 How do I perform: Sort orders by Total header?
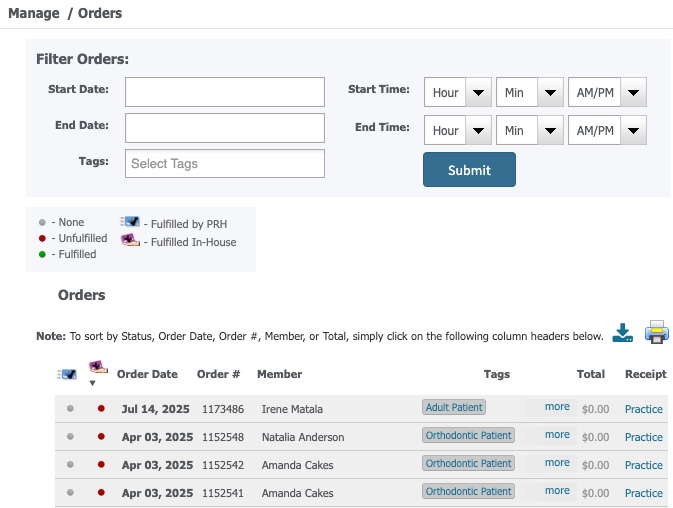591,374
